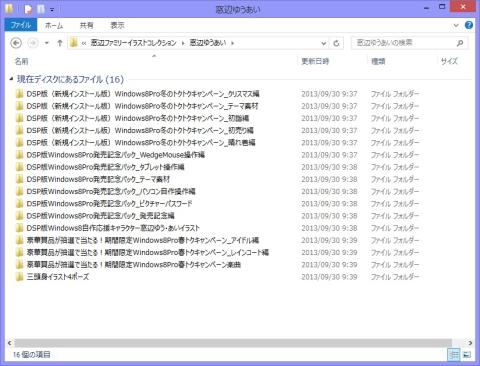Select the 窓辺ゆう・あいイラスト folder name
The width and height of the screenshot is (480, 366).
(113, 228)
